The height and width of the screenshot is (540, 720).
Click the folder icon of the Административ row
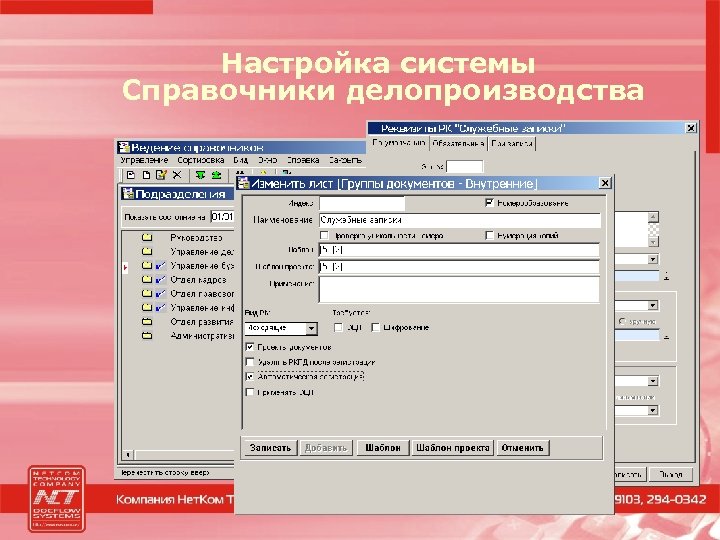click(147, 336)
